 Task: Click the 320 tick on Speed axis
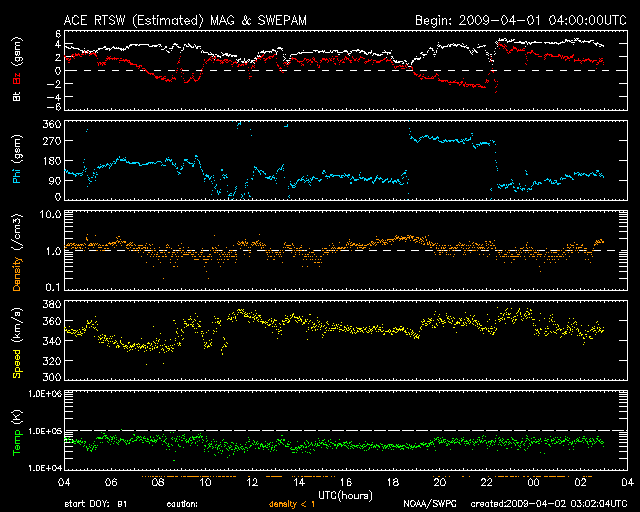pyautogui.click(x=52, y=361)
